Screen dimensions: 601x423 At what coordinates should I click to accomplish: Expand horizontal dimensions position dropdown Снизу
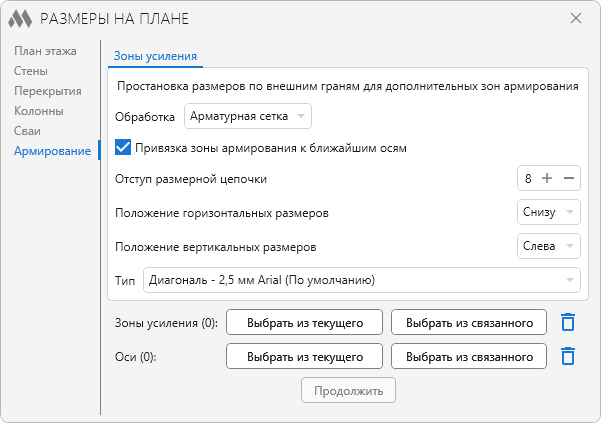tap(548, 212)
